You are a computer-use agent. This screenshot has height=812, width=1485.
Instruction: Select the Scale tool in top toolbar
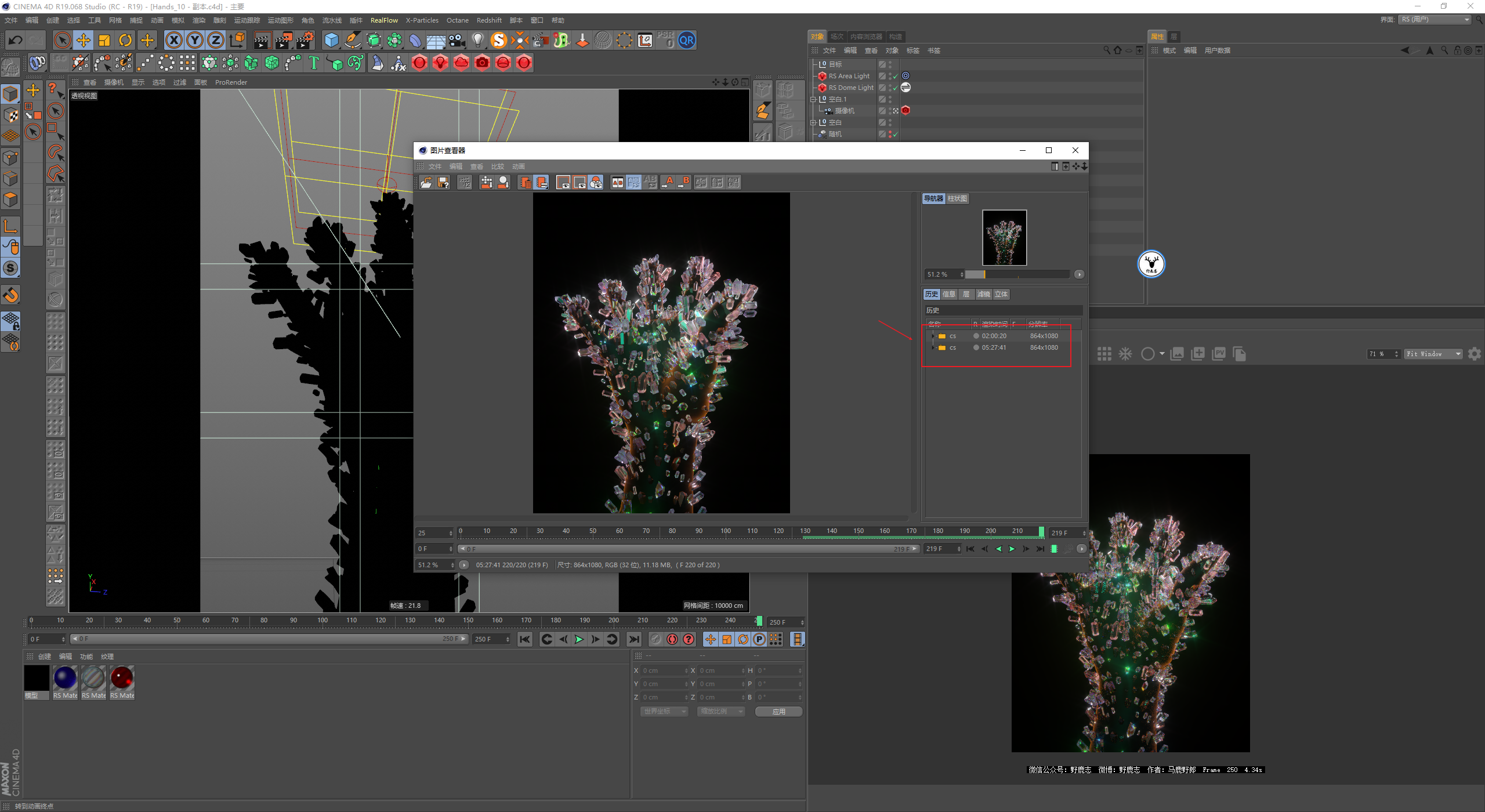[x=104, y=40]
